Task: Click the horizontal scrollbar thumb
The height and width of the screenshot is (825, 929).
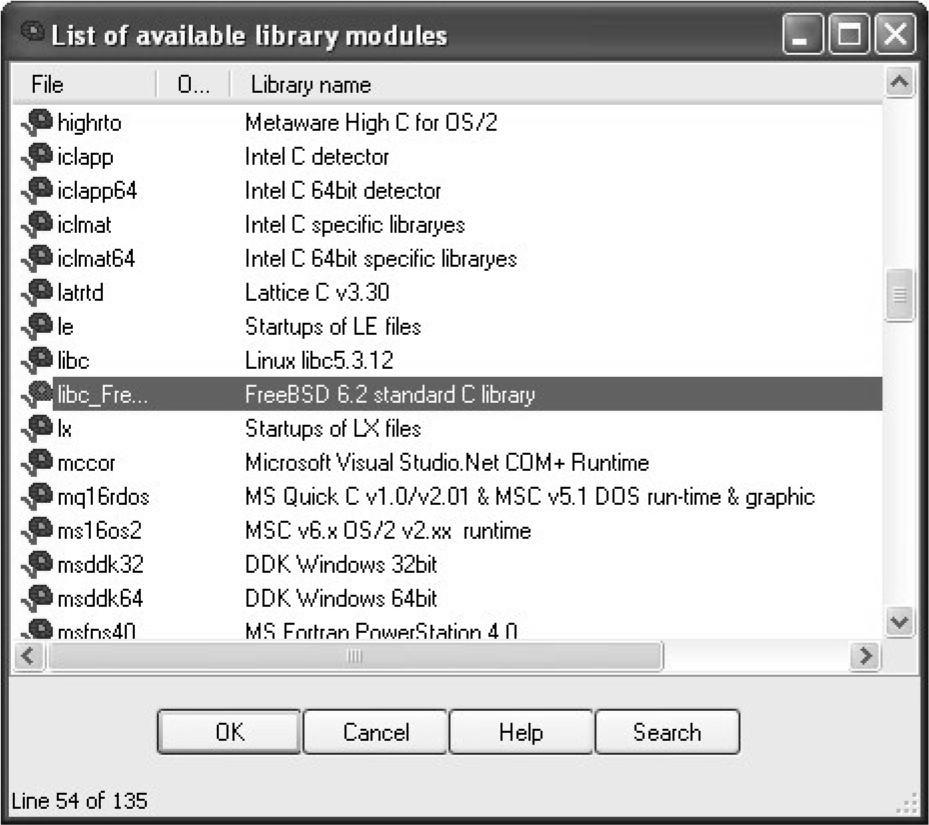Action: [355, 656]
